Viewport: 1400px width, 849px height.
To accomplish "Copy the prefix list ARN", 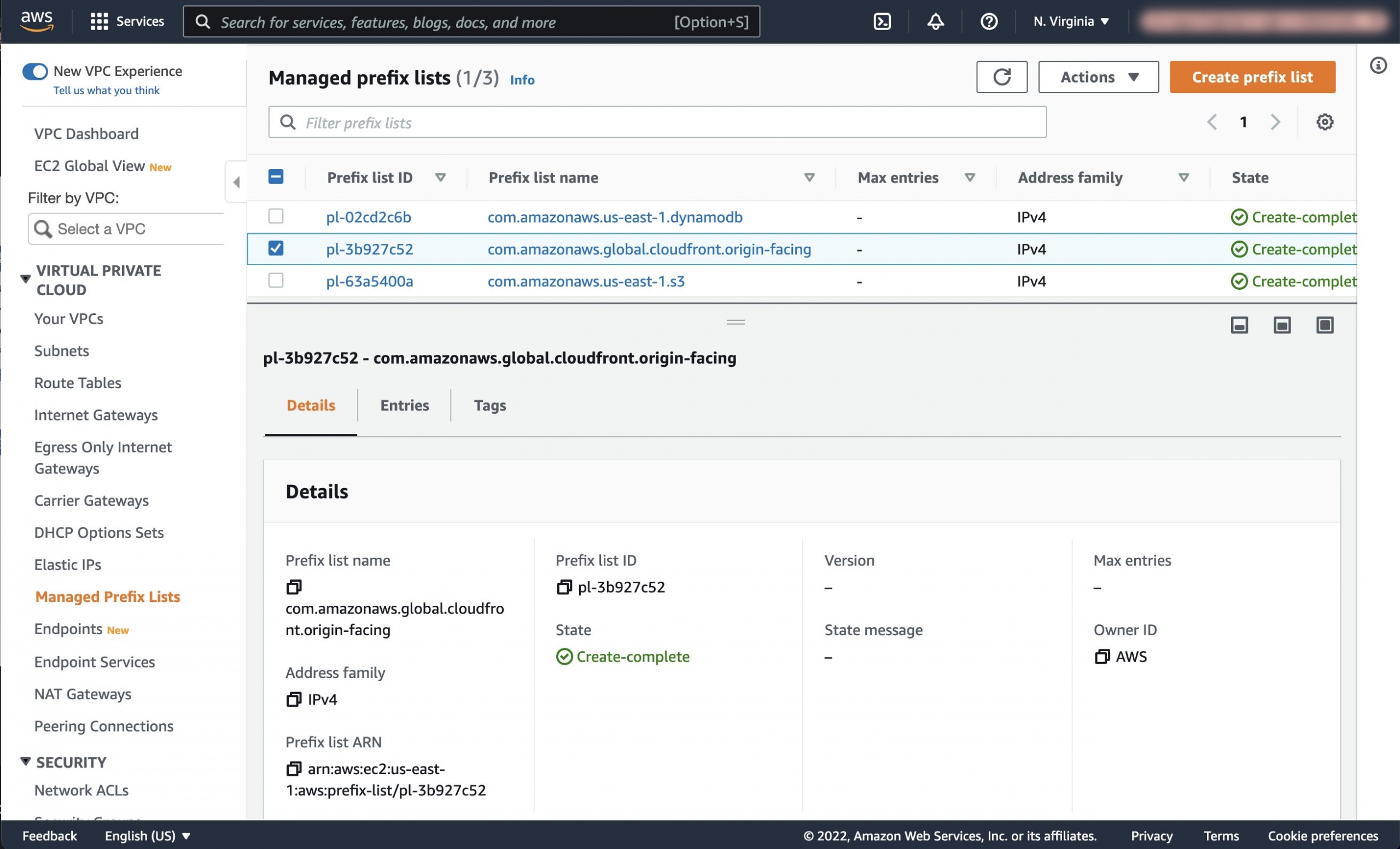I will click(x=294, y=768).
